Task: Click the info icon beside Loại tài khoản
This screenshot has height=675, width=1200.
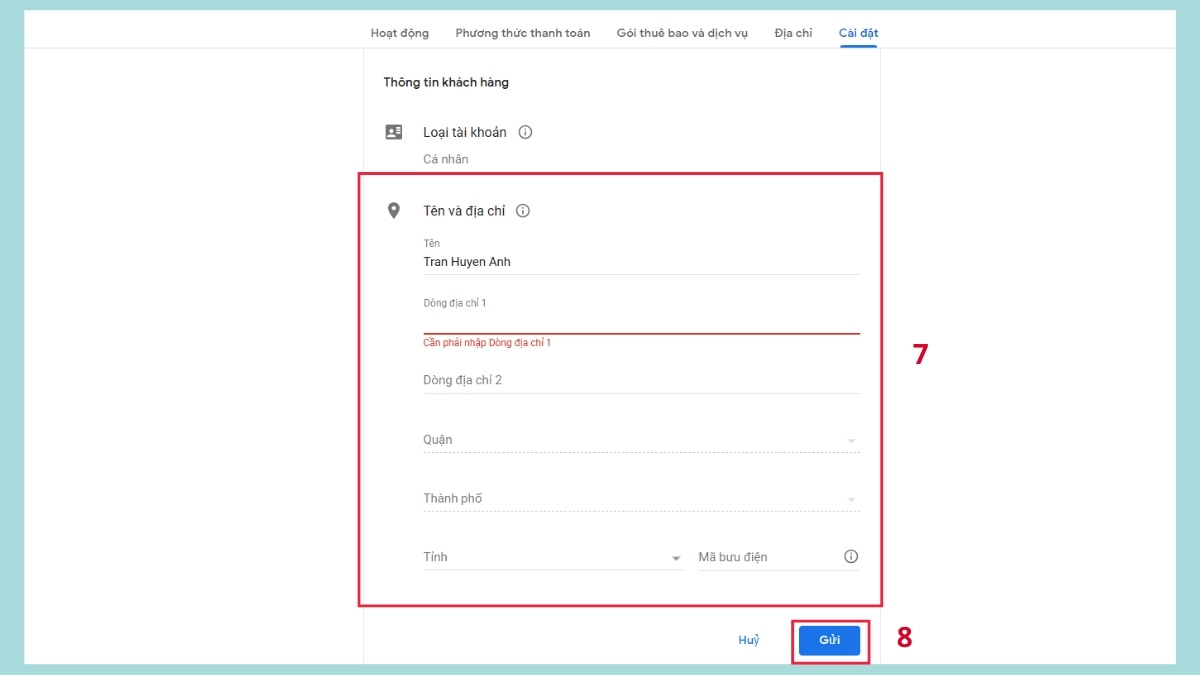Action: [x=525, y=132]
